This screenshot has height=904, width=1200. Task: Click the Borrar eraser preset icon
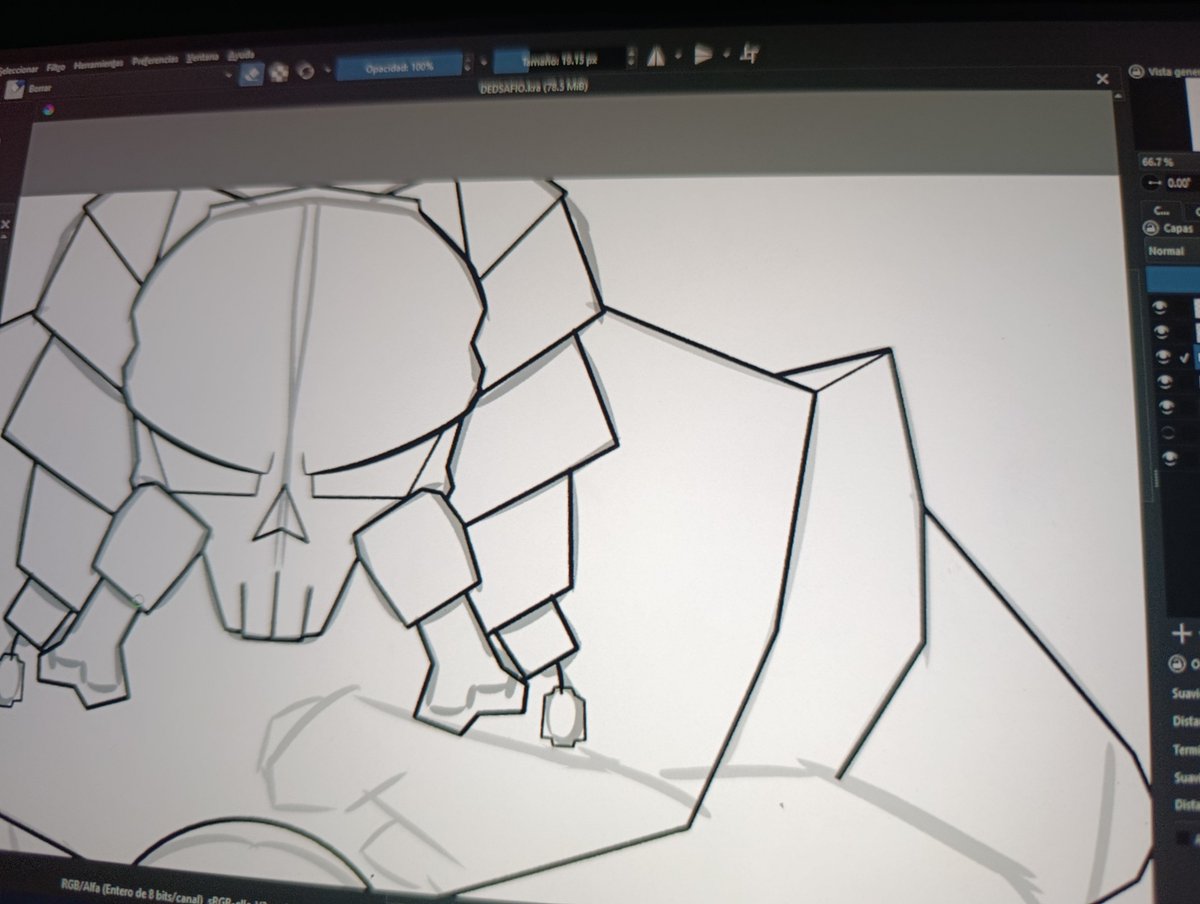tap(13, 88)
